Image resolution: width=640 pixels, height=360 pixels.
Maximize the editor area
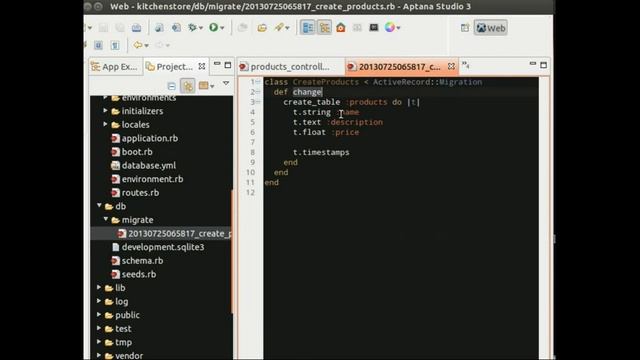(543, 65)
